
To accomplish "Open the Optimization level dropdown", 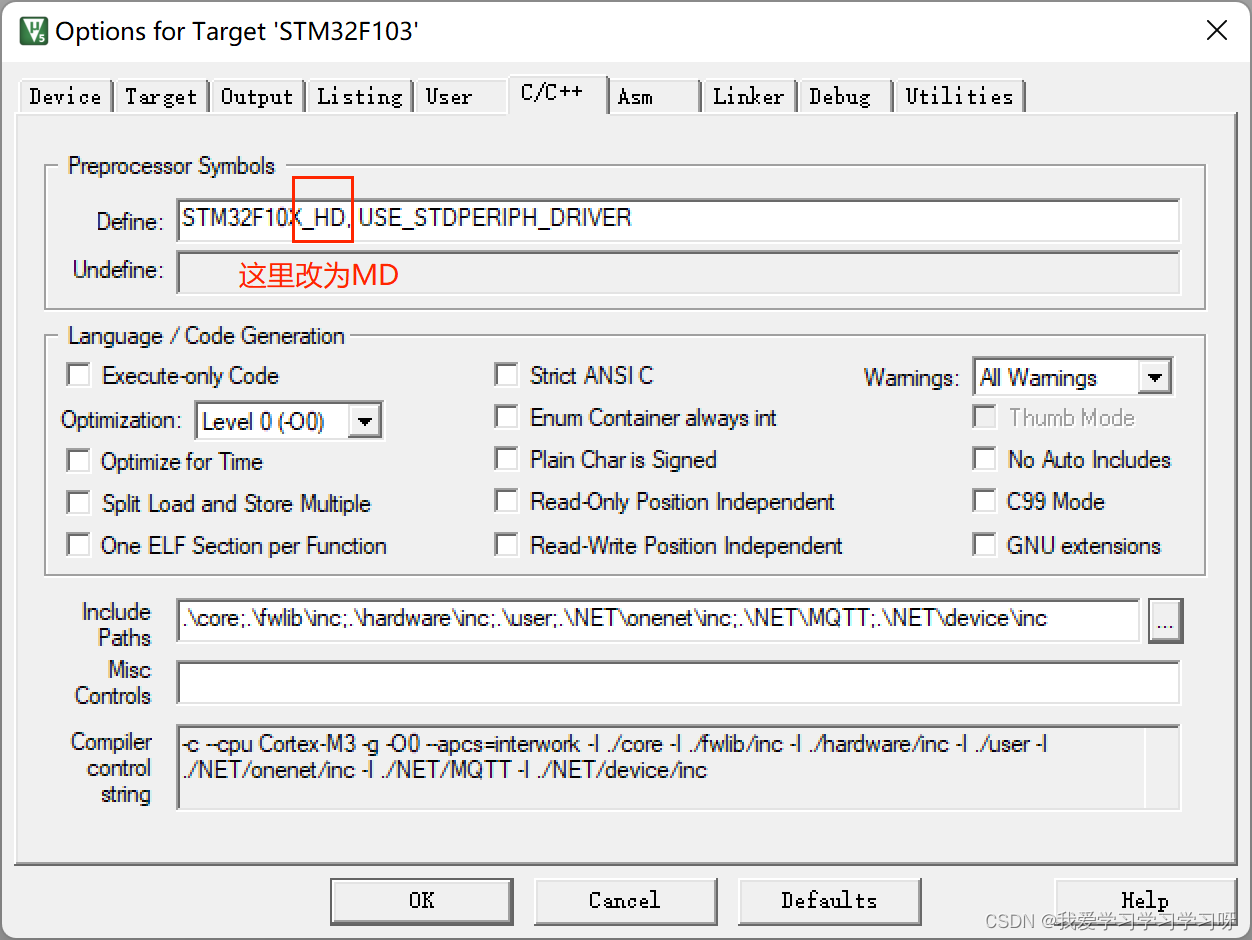I will [x=366, y=420].
